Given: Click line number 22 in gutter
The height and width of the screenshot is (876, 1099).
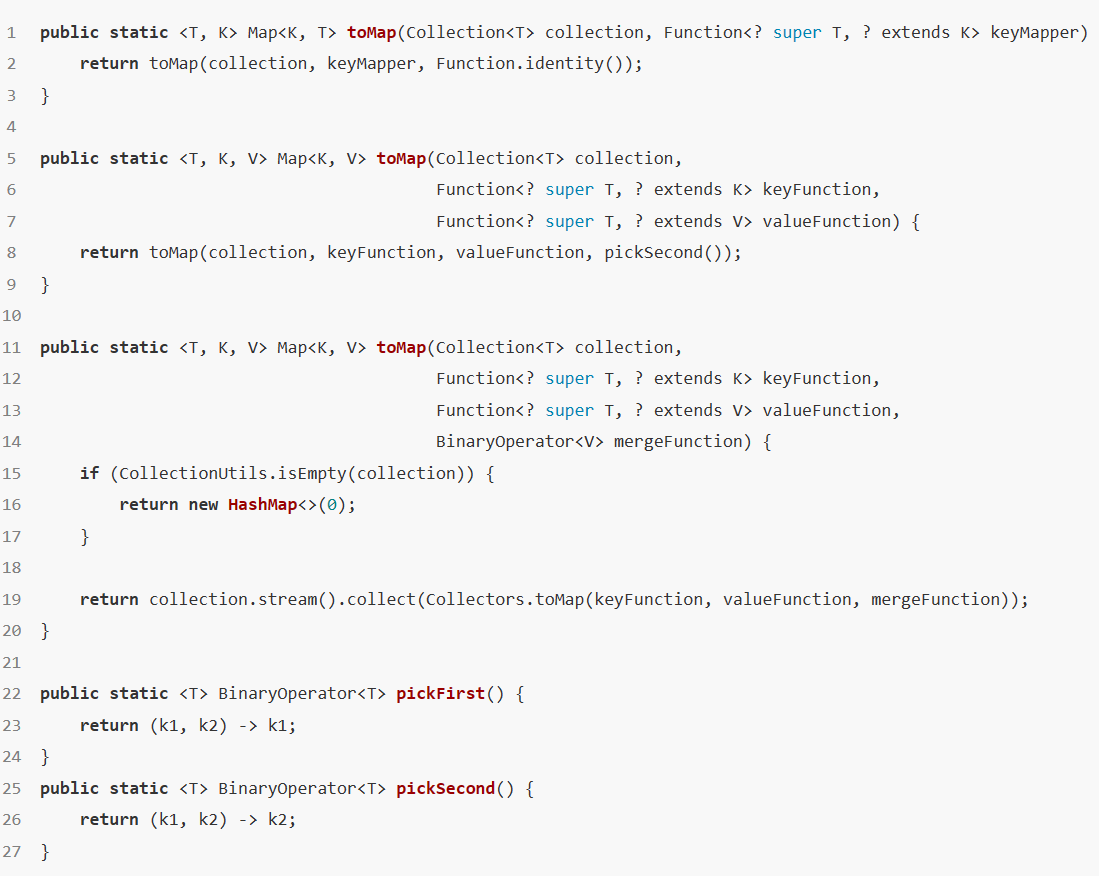Looking at the screenshot, I should (x=11, y=694).
